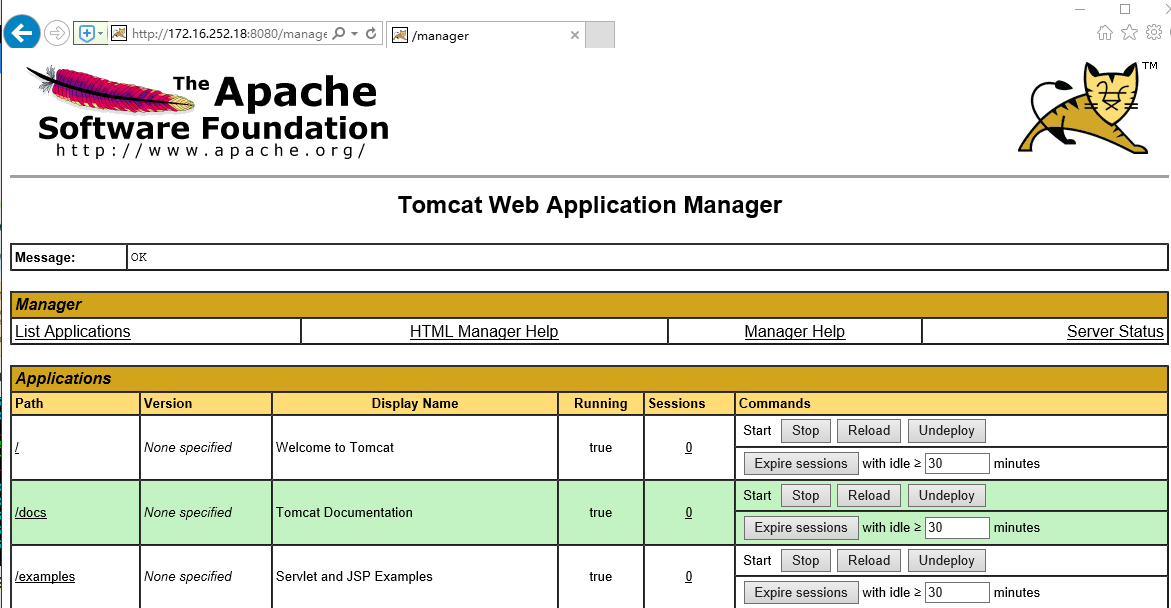
Task: Minimize the browser window
Action: 1080,9
